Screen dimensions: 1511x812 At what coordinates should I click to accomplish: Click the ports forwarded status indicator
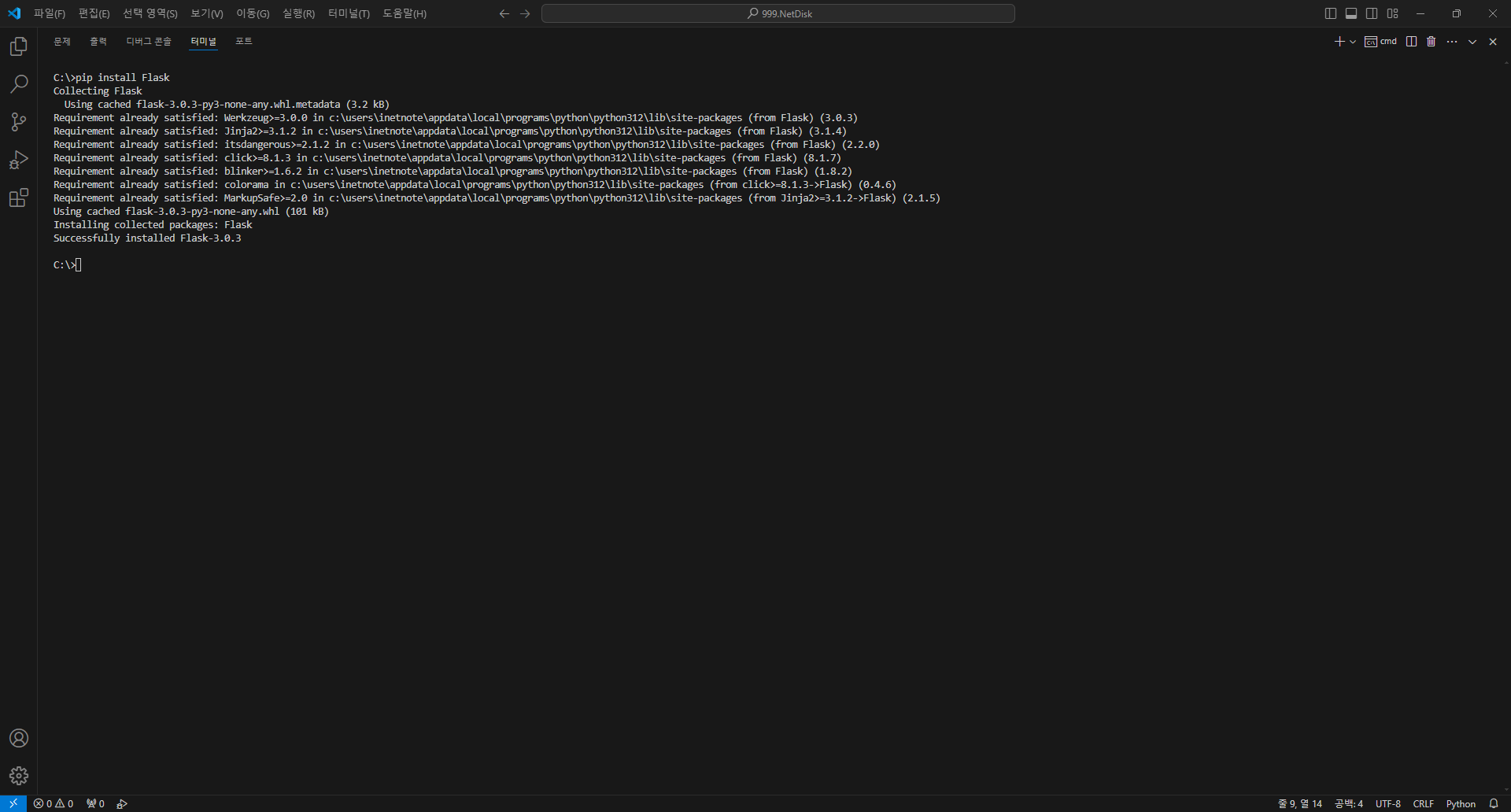[95, 803]
